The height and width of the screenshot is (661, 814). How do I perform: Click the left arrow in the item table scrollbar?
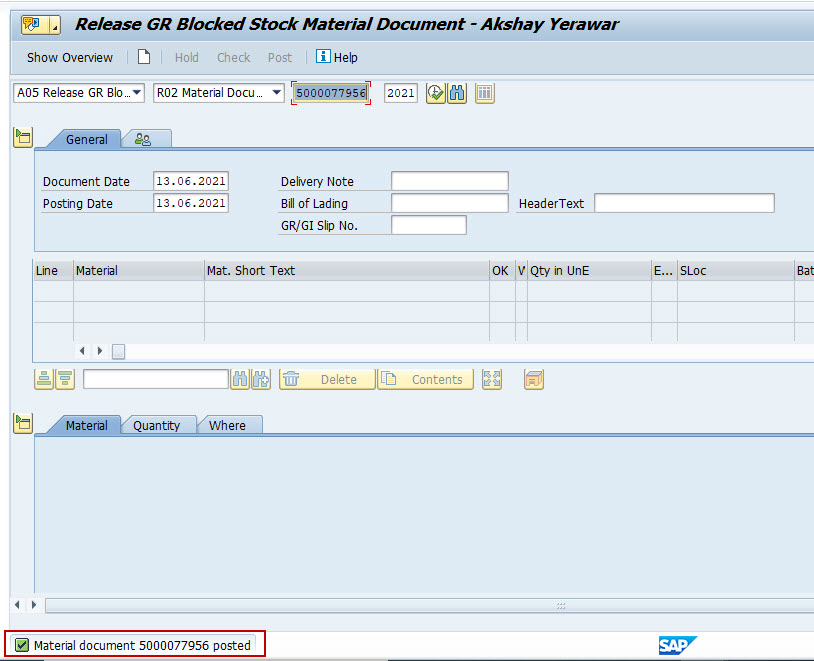(x=82, y=351)
